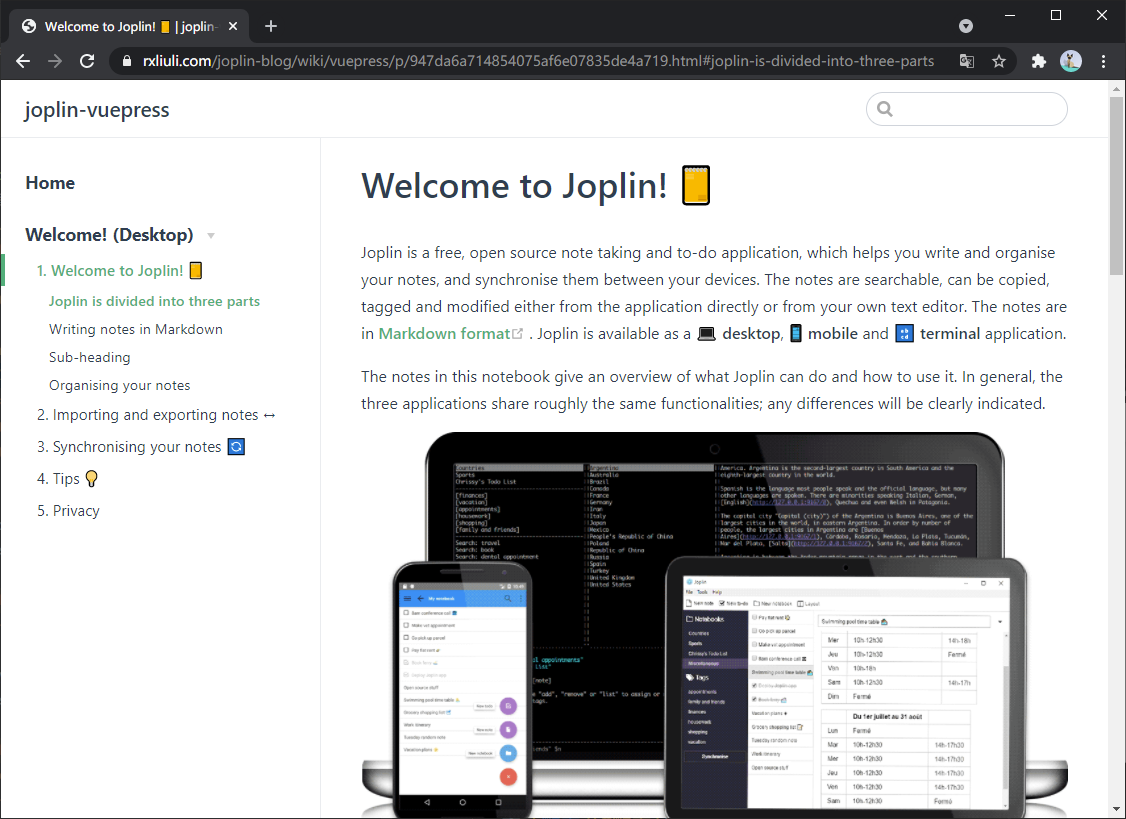Screen dimensions: 1126x819
Task: Click the bold word desktop
Action: coord(750,334)
